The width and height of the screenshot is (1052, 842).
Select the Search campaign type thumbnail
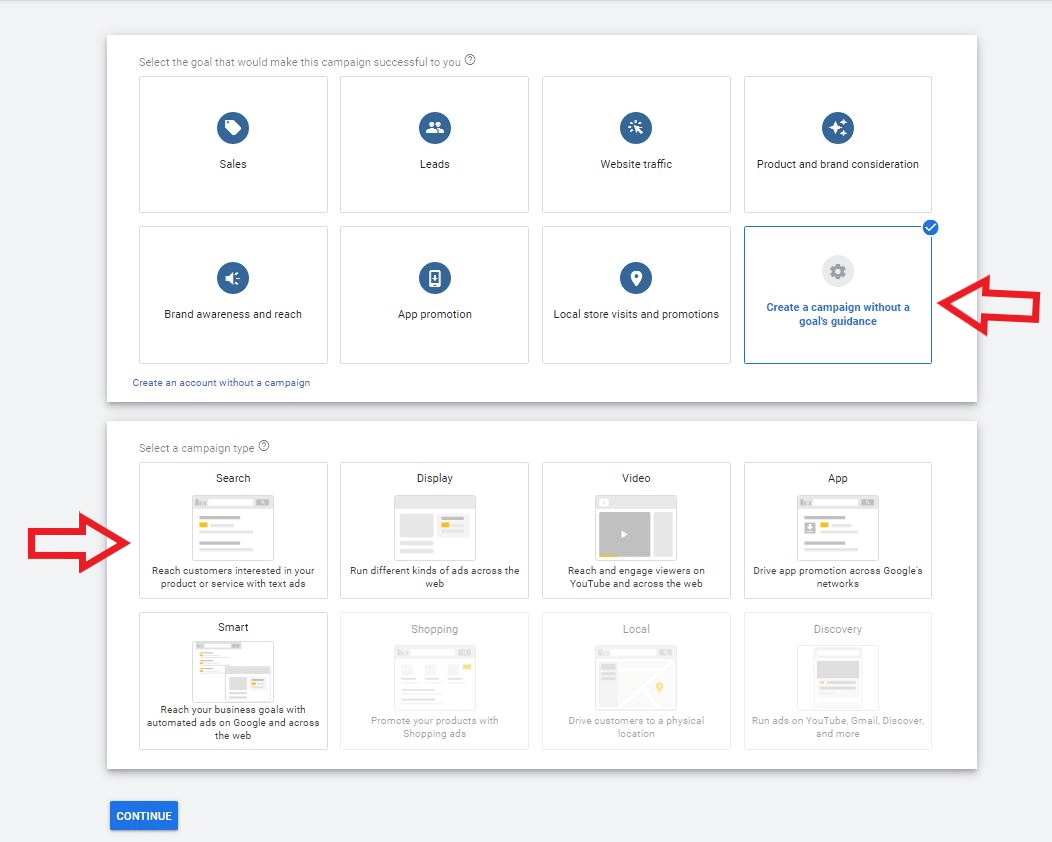click(x=233, y=527)
